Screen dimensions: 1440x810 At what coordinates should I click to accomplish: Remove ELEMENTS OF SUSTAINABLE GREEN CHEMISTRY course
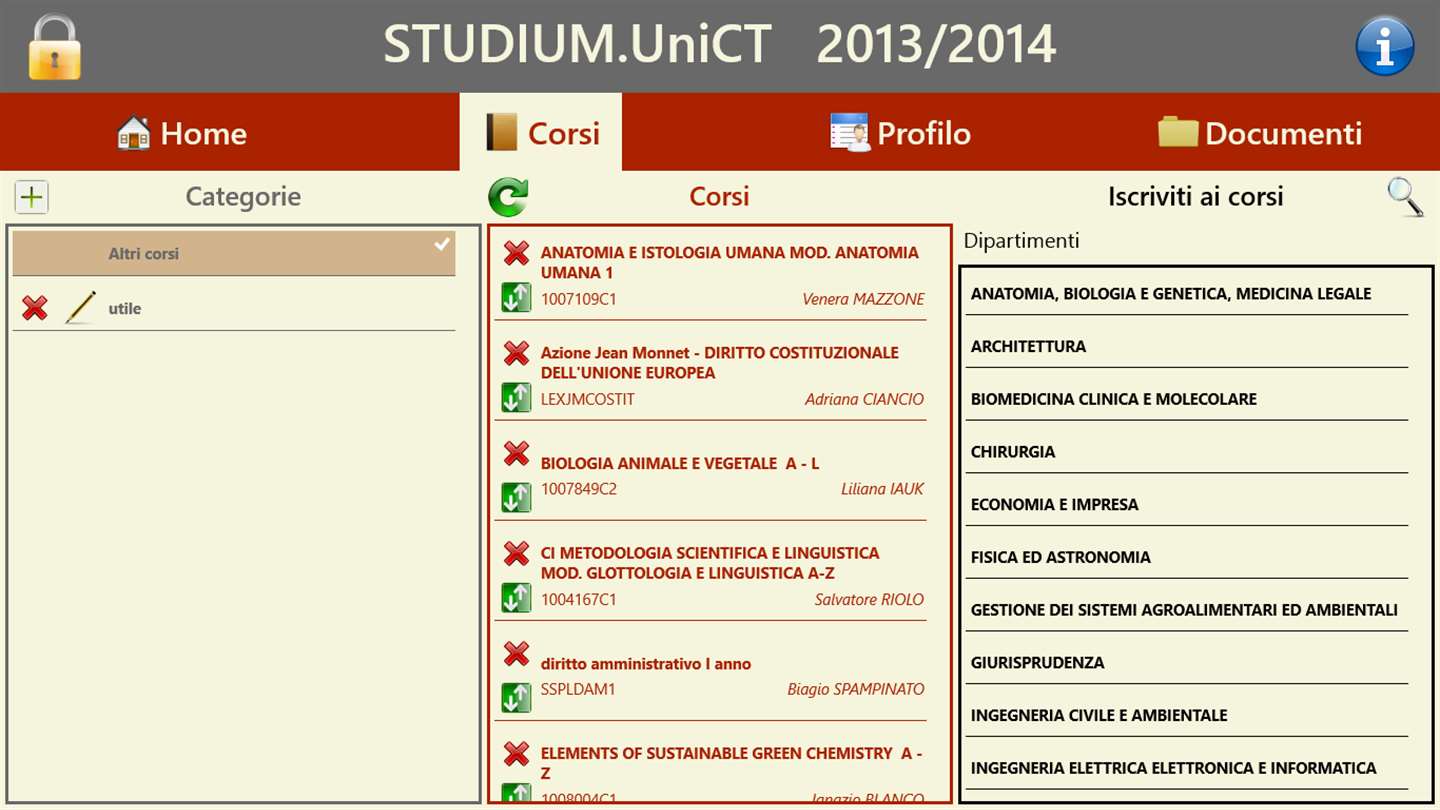[x=516, y=753]
